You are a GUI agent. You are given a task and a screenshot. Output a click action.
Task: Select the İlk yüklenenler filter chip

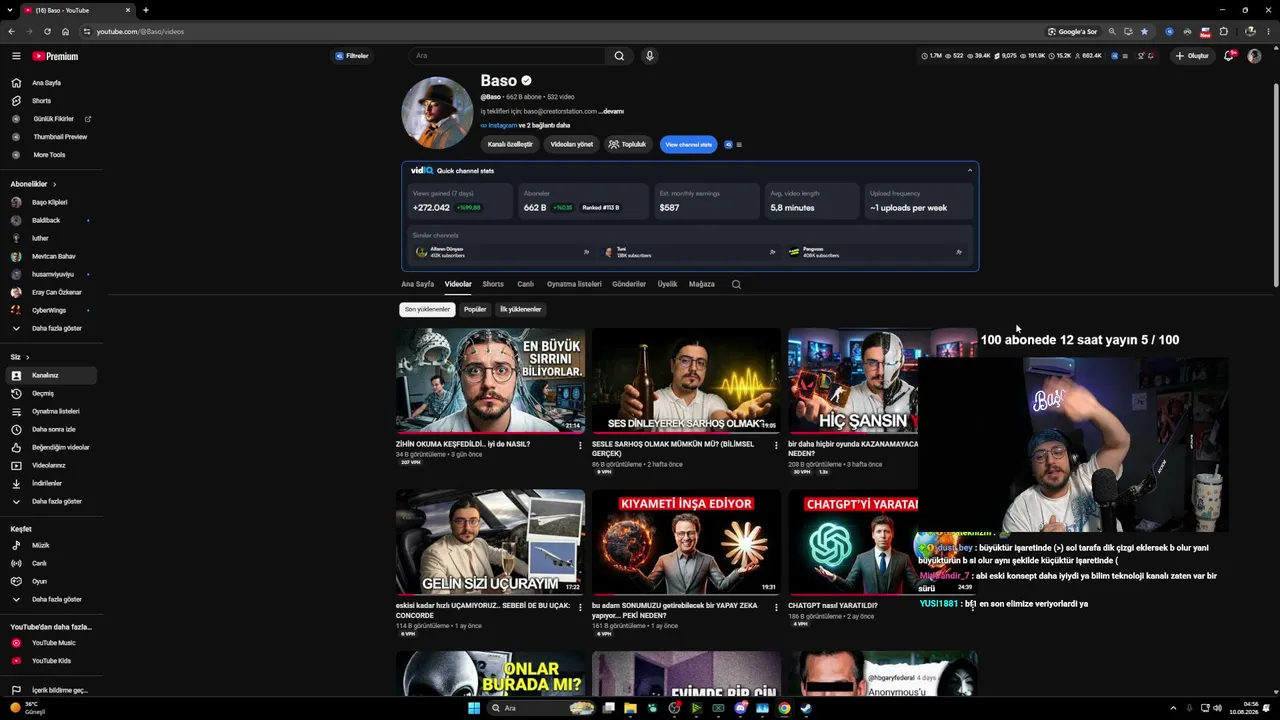pyautogui.click(x=520, y=309)
